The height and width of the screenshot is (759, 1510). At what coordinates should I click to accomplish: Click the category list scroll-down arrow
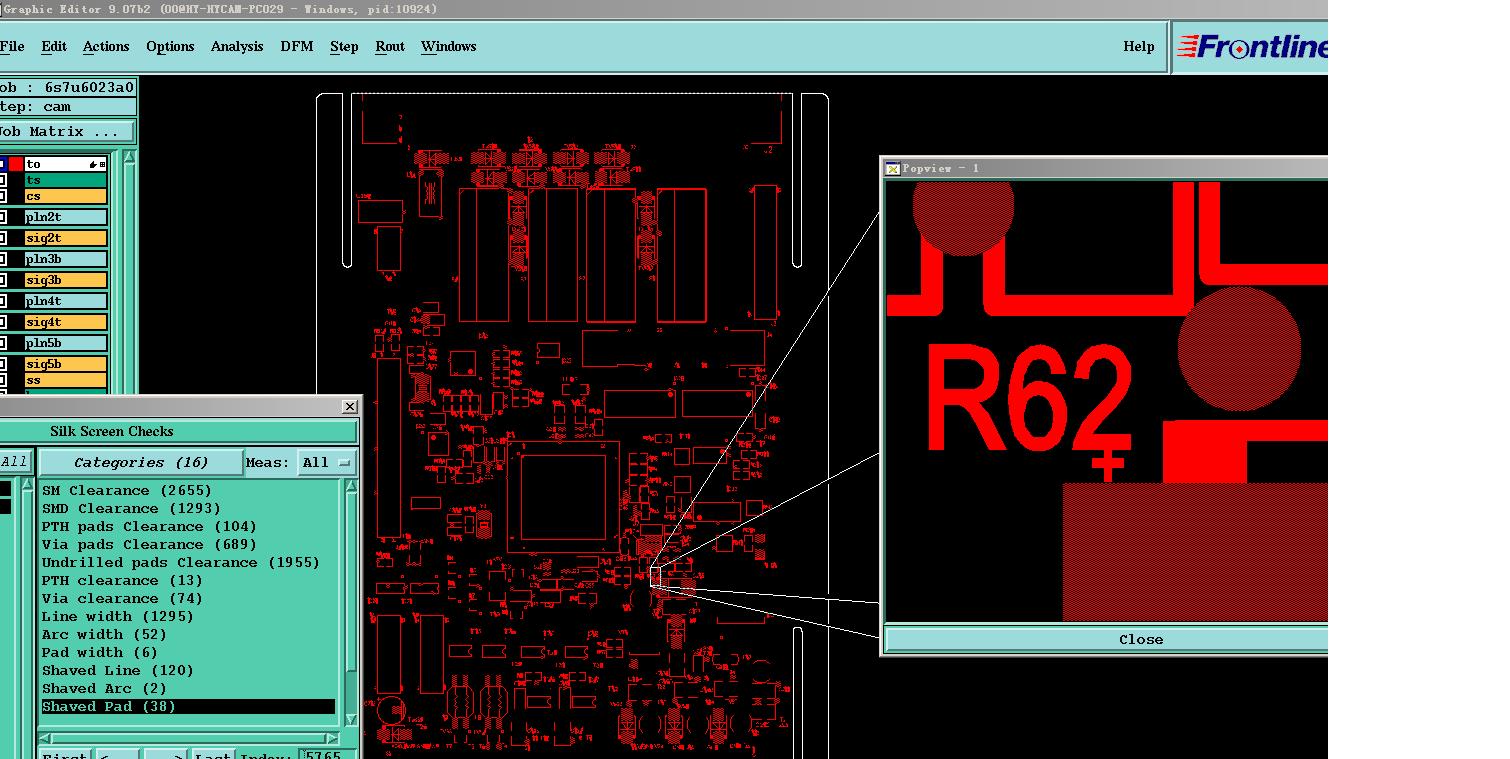351,720
